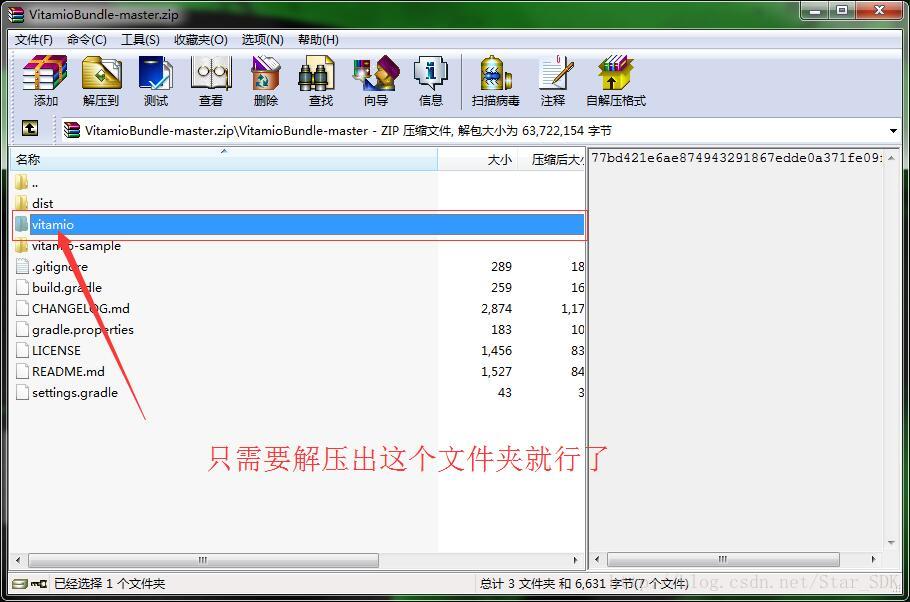Click comment pane scroll down arrow
This screenshot has width=910, height=602.
891,543
